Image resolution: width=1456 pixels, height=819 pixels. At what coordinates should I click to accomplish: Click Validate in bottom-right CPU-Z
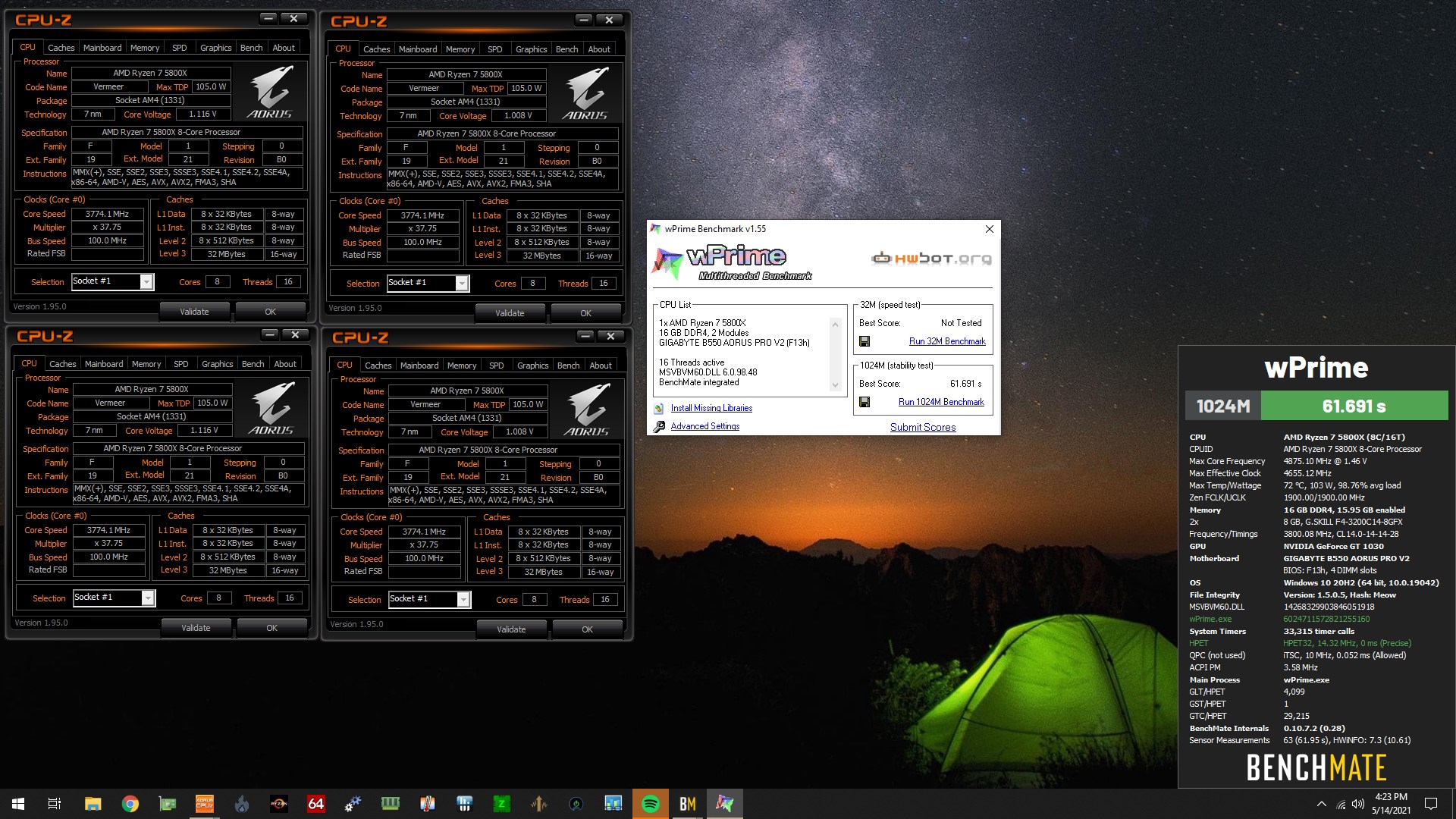pos(511,629)
